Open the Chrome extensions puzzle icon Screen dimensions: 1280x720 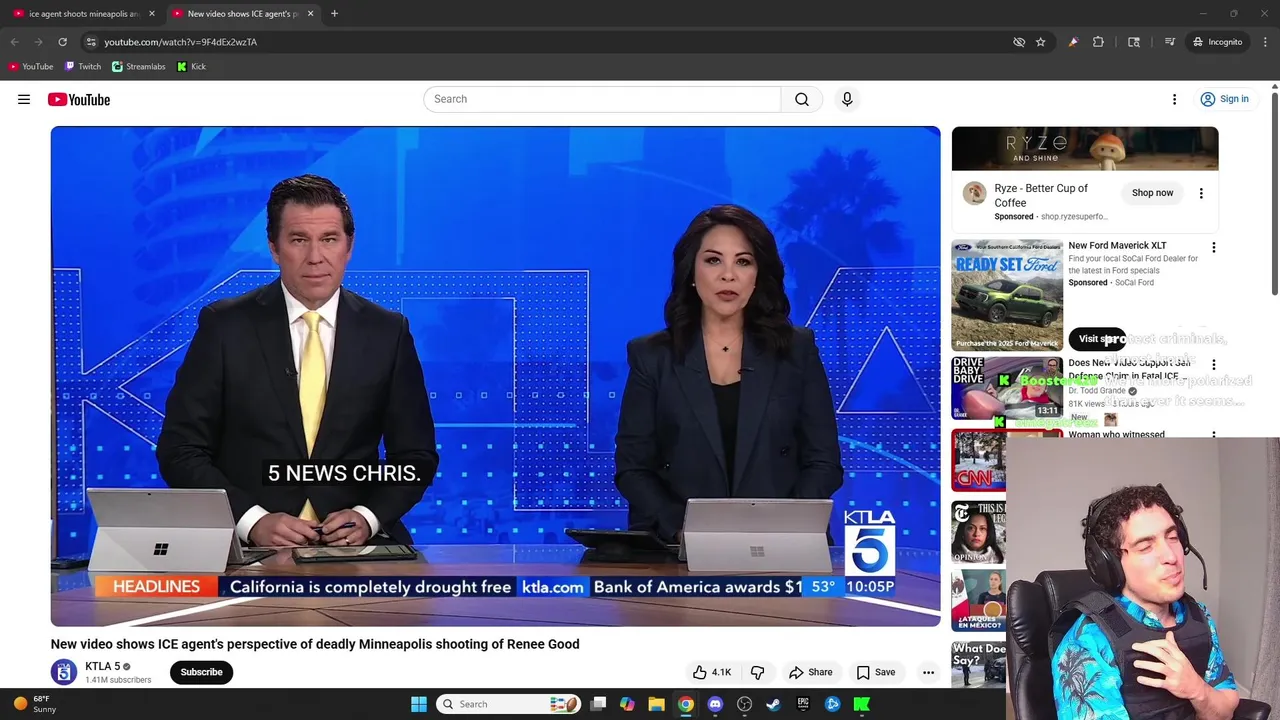(1098, 42)
